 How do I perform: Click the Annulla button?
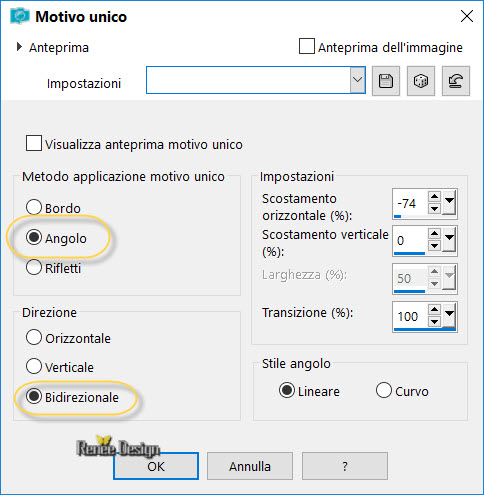[250, 466]
